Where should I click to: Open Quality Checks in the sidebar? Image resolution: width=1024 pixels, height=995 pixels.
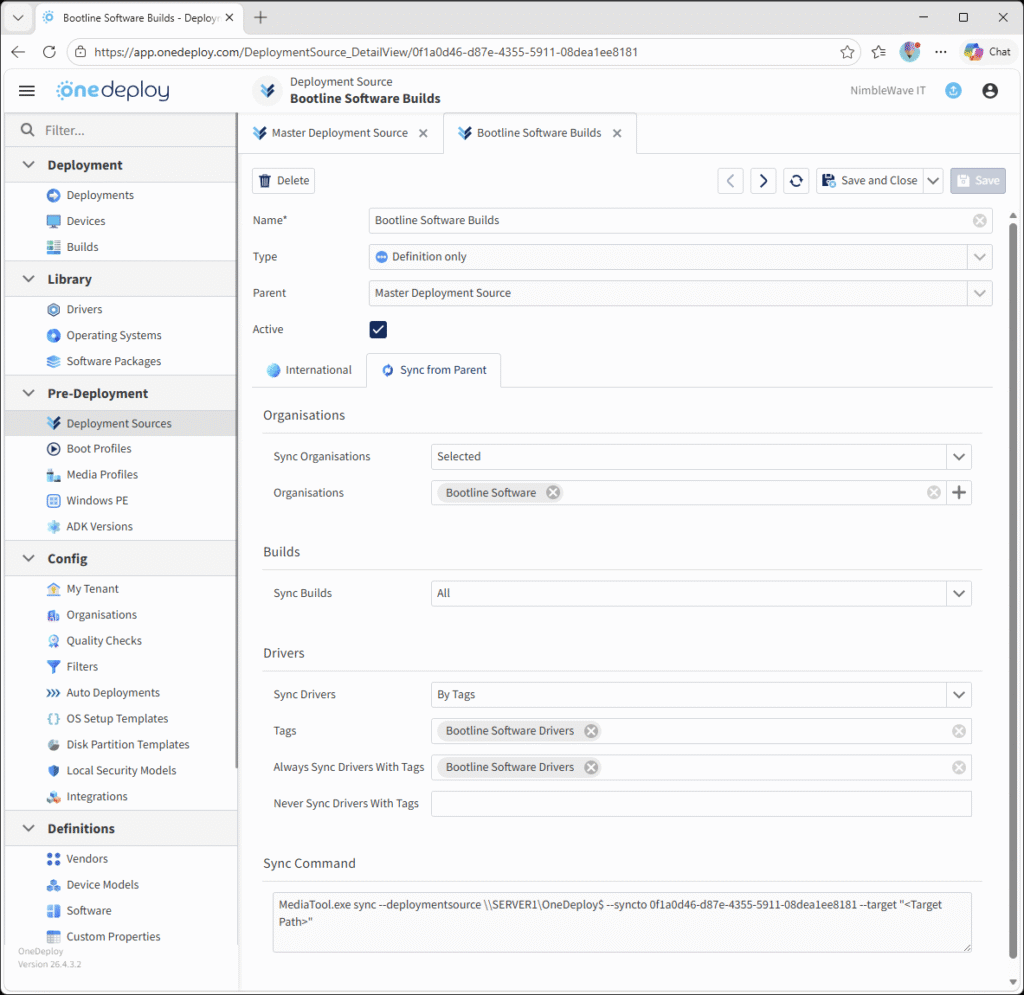pos(104,641)
